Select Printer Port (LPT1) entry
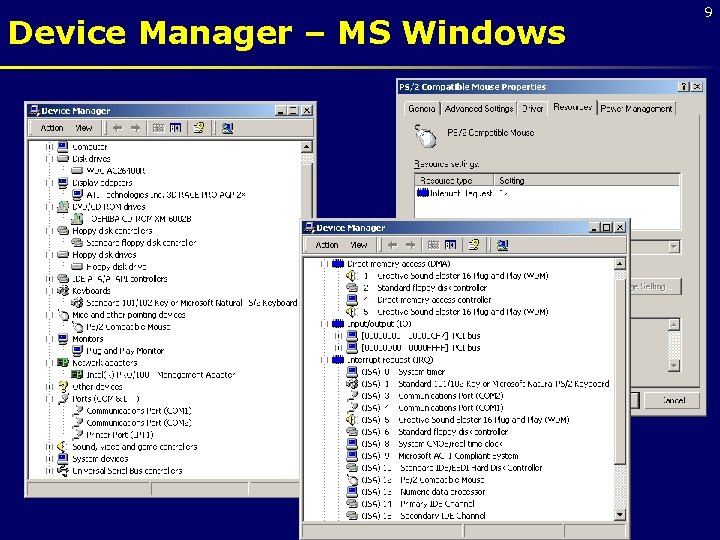The height and width of the screenshot is (540, 720). point(119,434)
